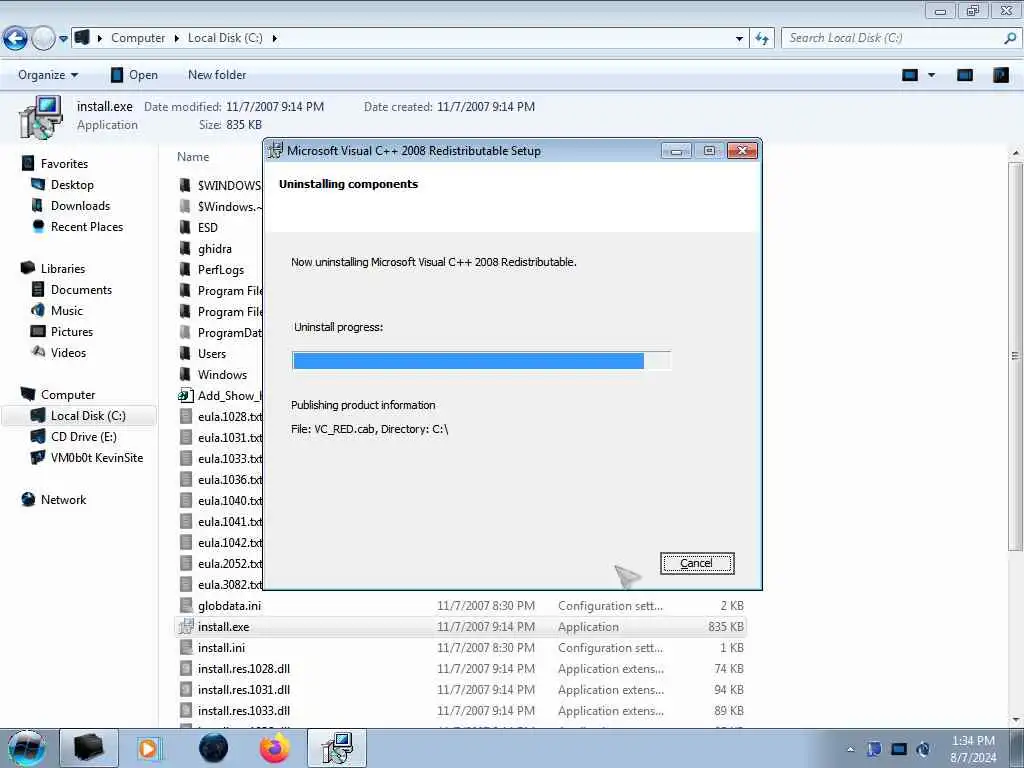Click the Setup dialog title bar icon
1024x768 pixels.
pos(276,150)
